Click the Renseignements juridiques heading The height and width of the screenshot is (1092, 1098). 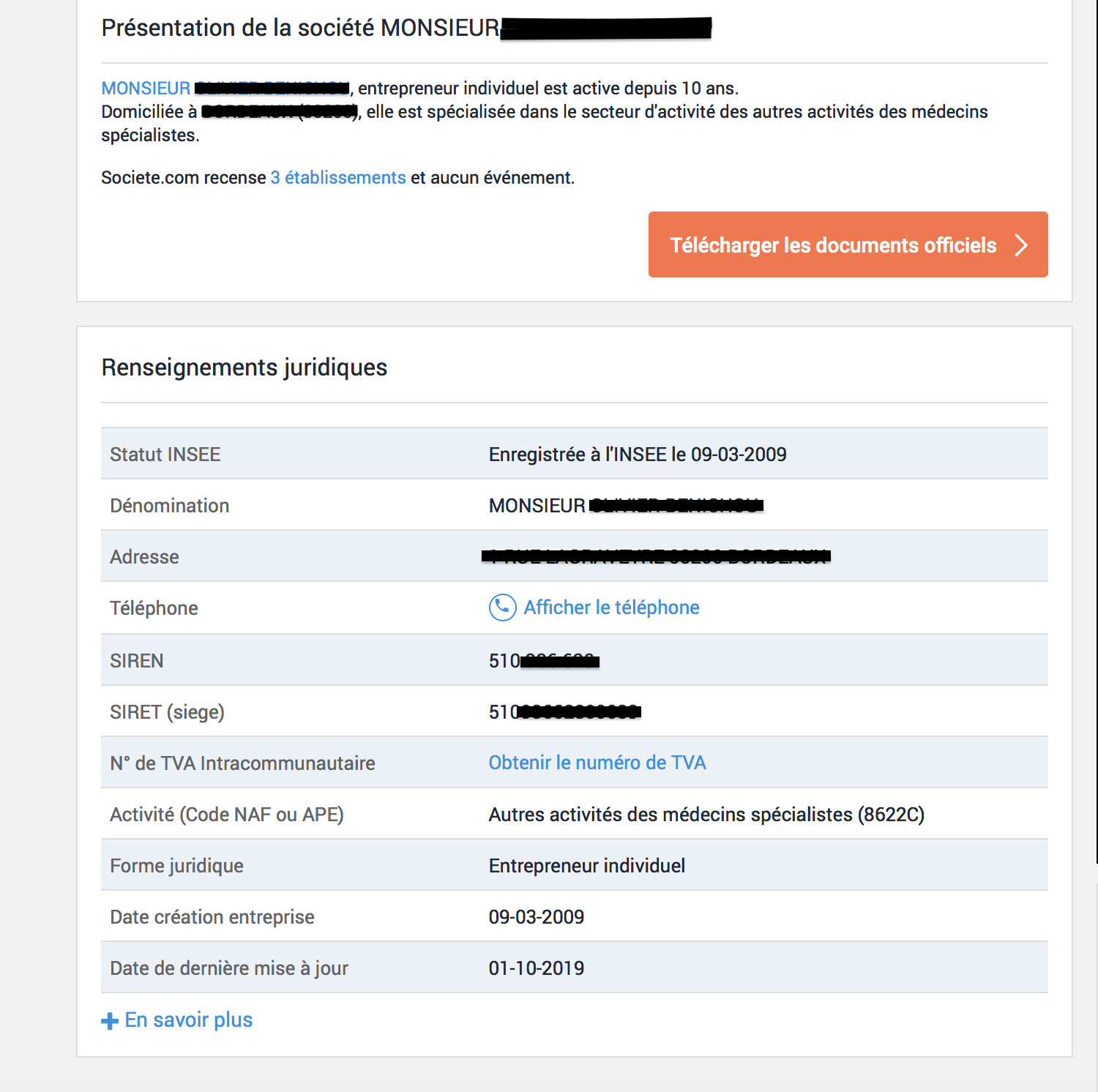pos(244,367)
